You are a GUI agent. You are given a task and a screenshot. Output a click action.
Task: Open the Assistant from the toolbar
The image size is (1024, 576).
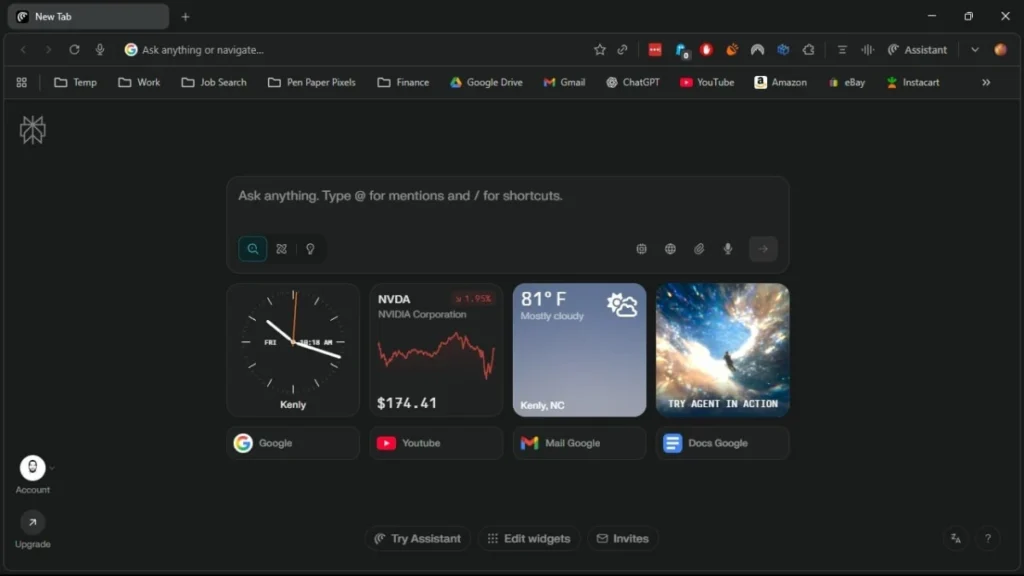pyautogui.click(x=917, y=49)
